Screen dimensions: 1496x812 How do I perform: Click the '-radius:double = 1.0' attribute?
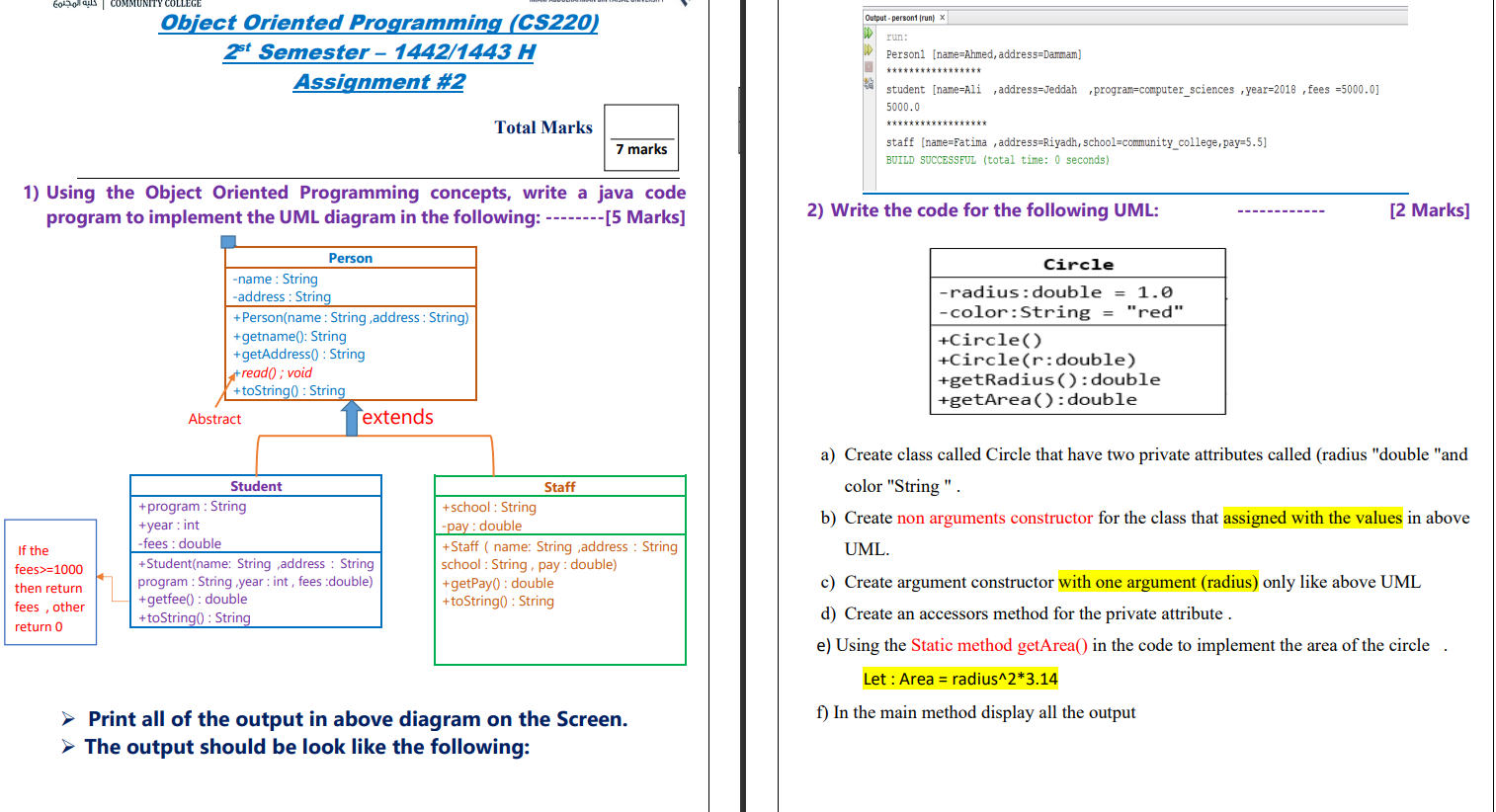pyautogui.click(x=1055, y=292)
